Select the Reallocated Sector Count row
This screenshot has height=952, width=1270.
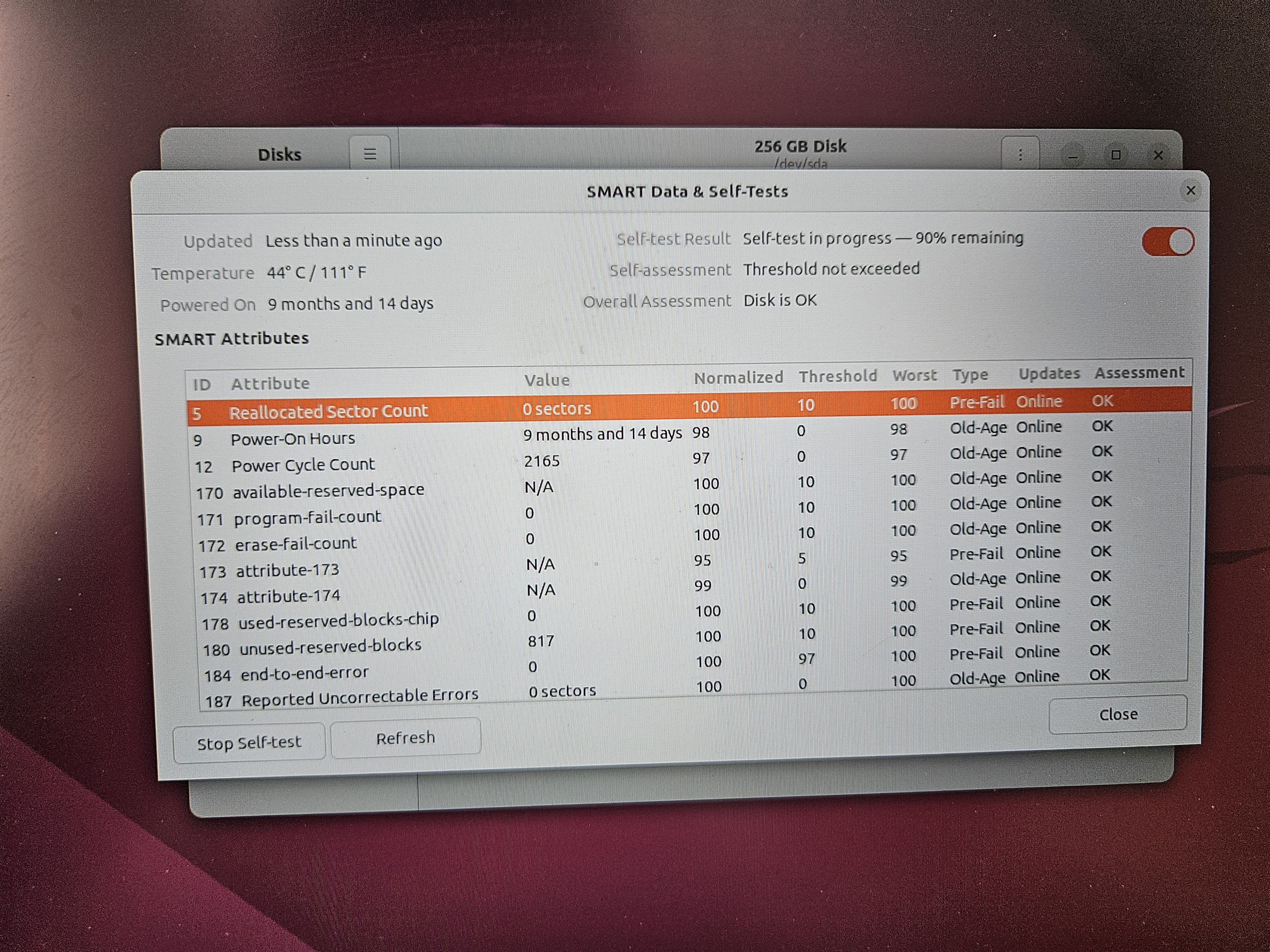click(689, 406)
